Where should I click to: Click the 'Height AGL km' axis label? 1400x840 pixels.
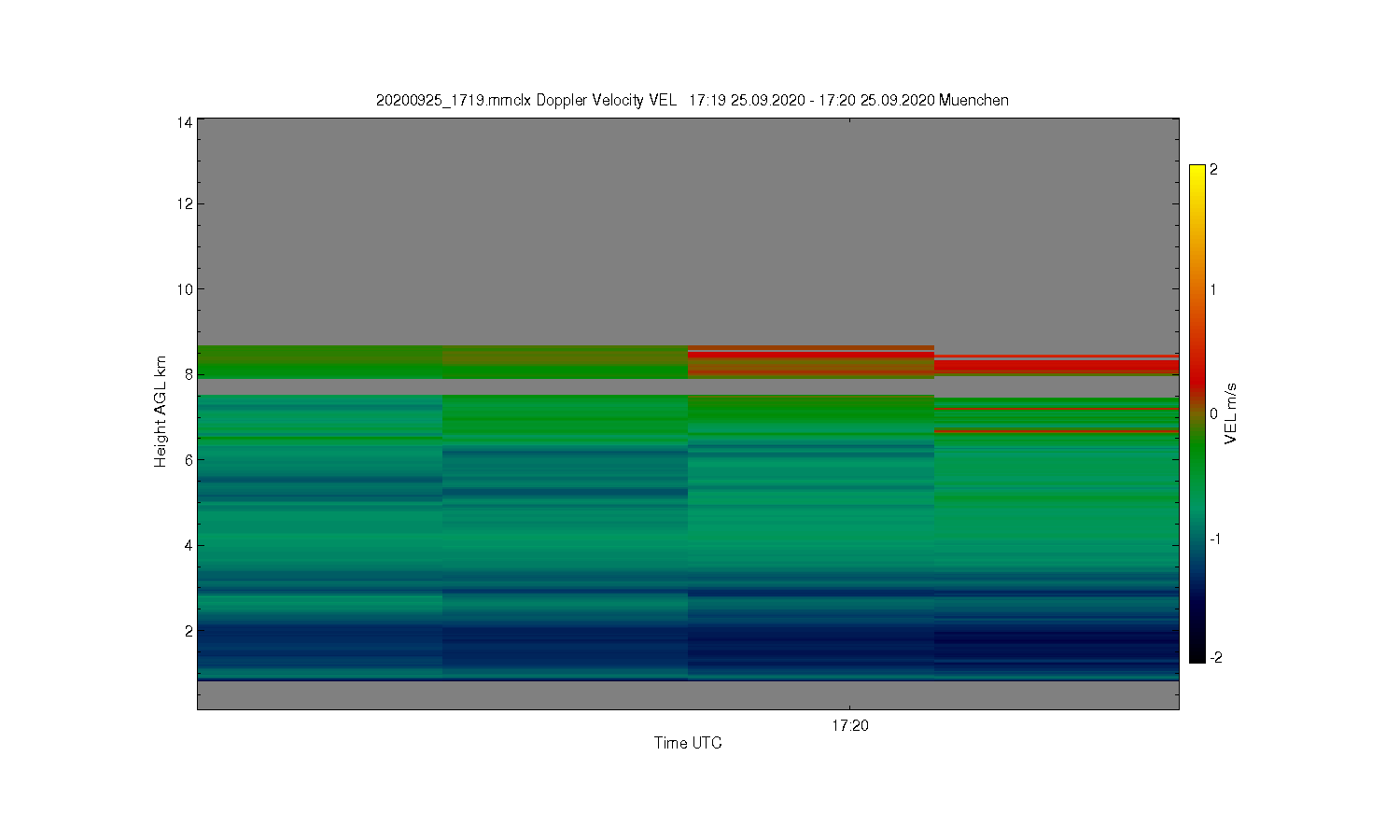coord(161,412)
